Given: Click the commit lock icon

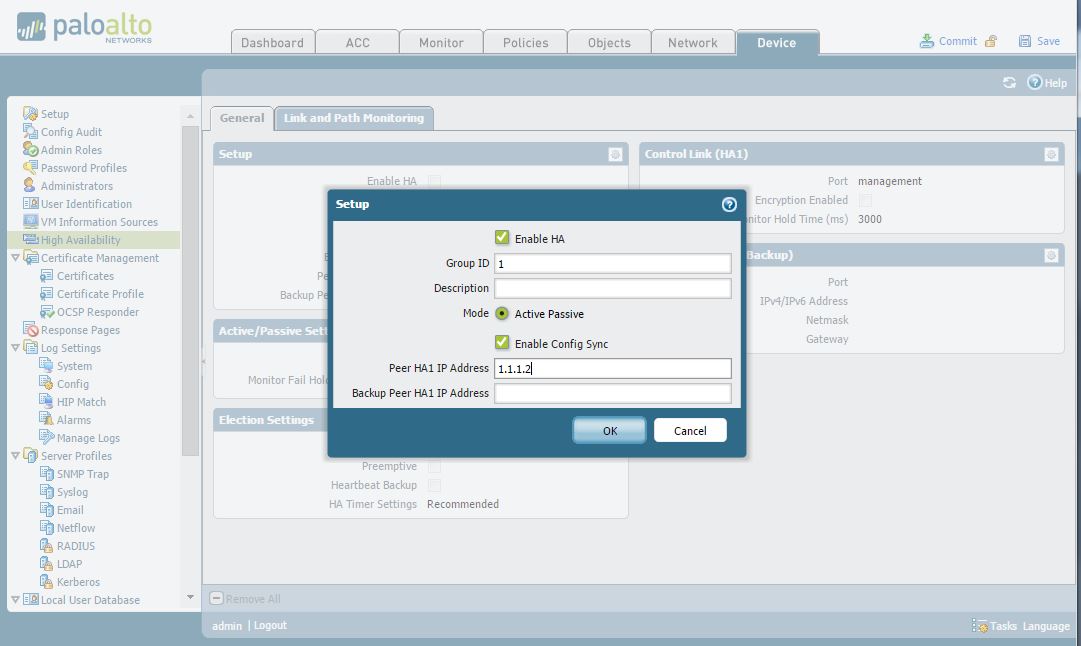Looking at the screenshot, I should coord(991,41).
